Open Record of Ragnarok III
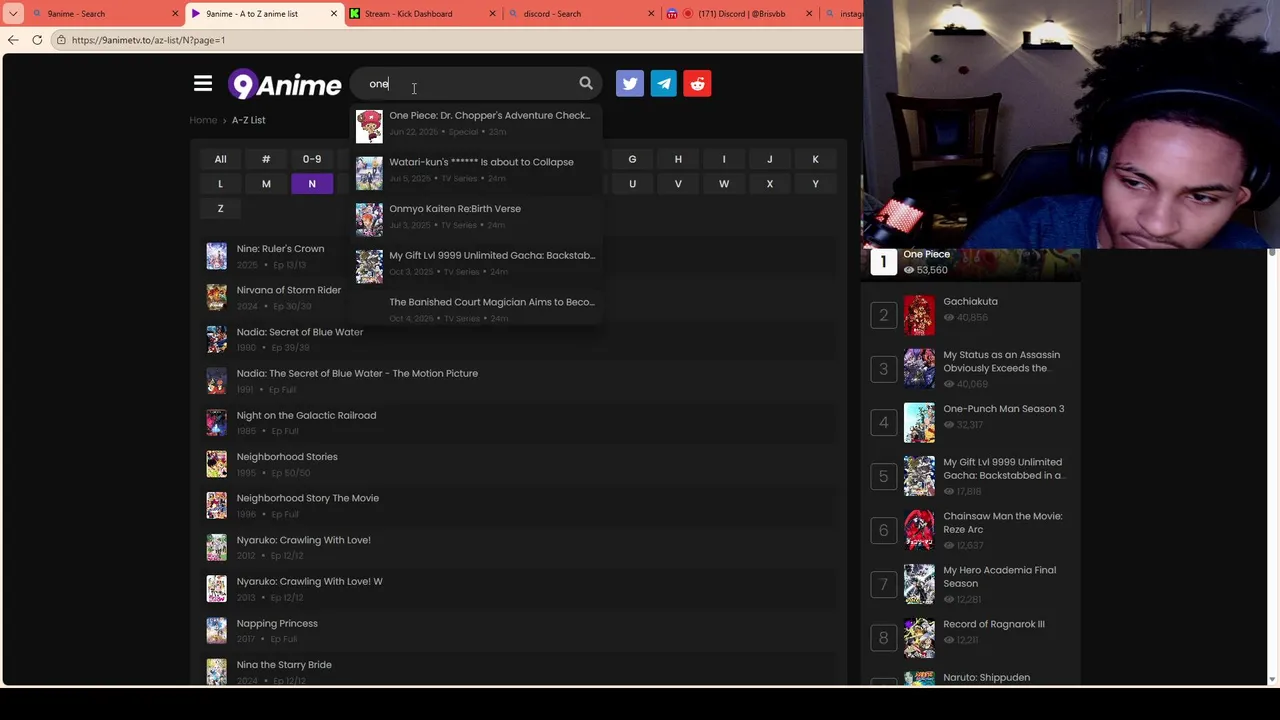1280x720 pixels. pos(994,624)
